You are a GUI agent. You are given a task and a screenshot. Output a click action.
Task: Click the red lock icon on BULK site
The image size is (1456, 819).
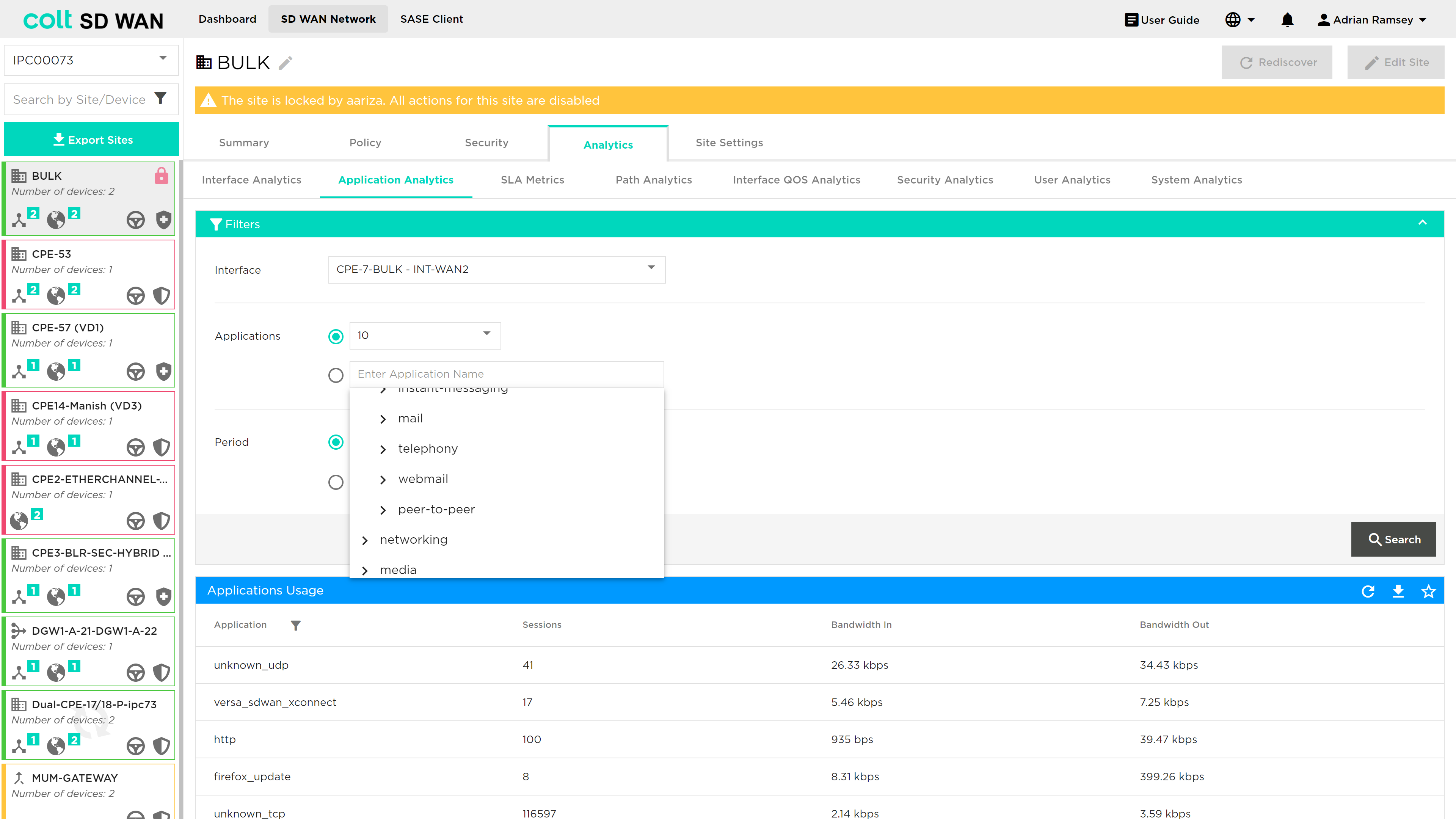pos(161,176)
